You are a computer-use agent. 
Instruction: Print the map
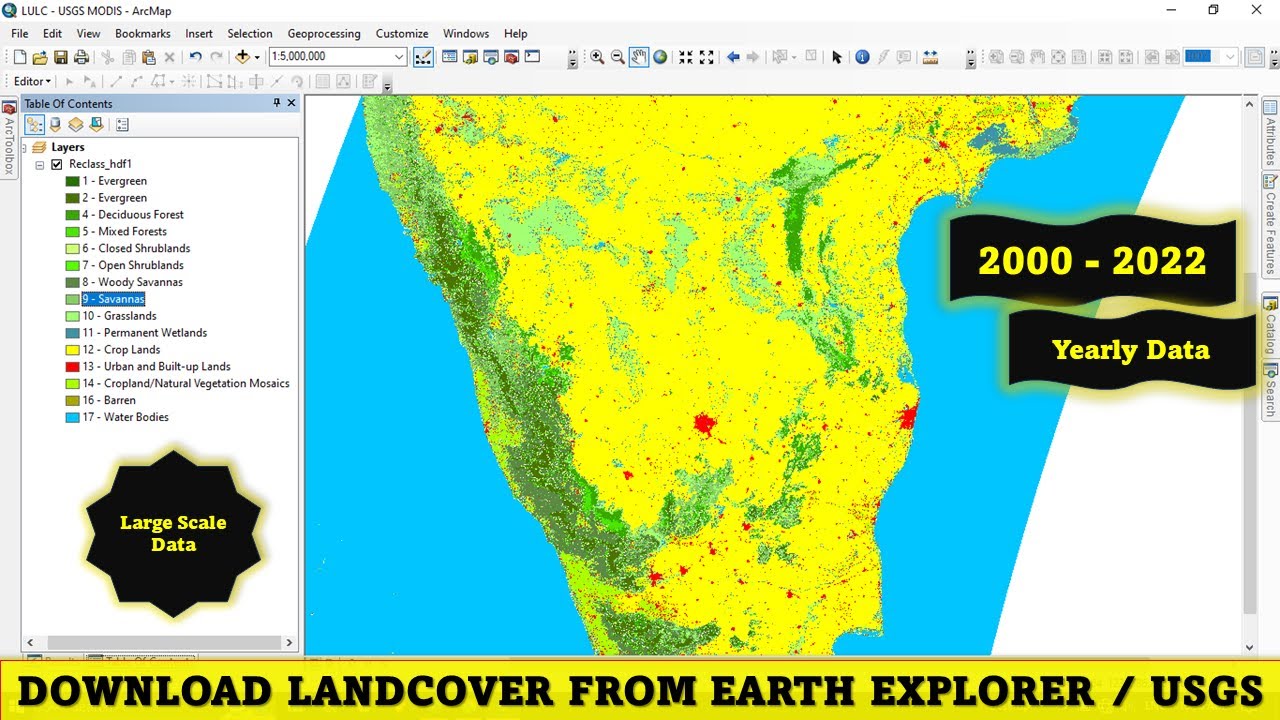[x=81, y=58]
